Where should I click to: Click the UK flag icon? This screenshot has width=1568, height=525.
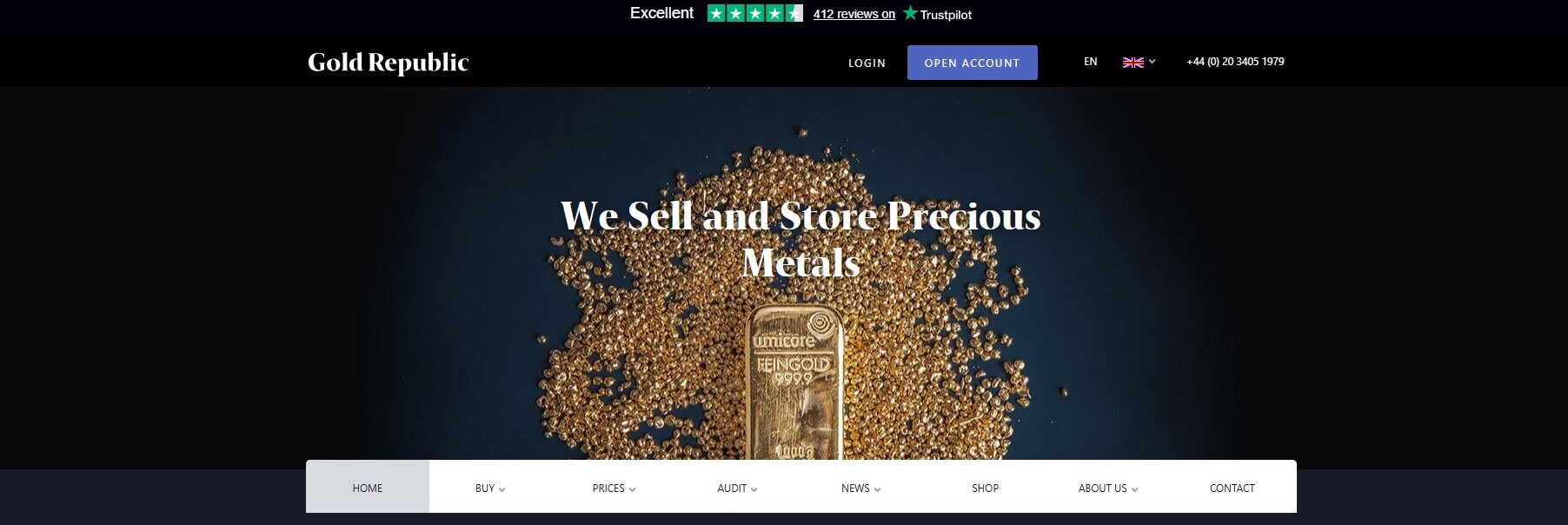point(1133,62)
